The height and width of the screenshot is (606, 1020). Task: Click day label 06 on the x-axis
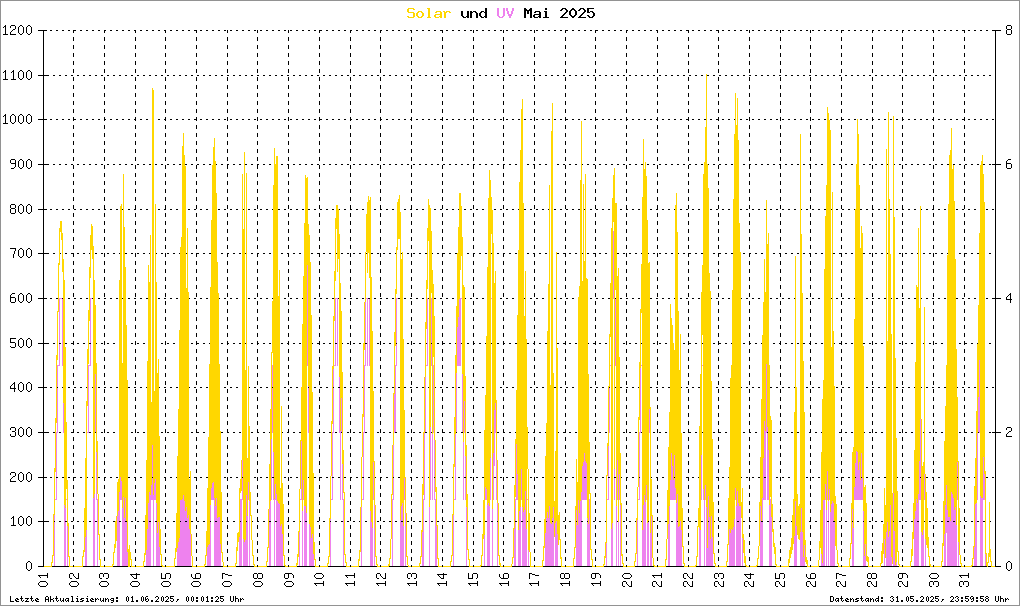tap(196, 579)
